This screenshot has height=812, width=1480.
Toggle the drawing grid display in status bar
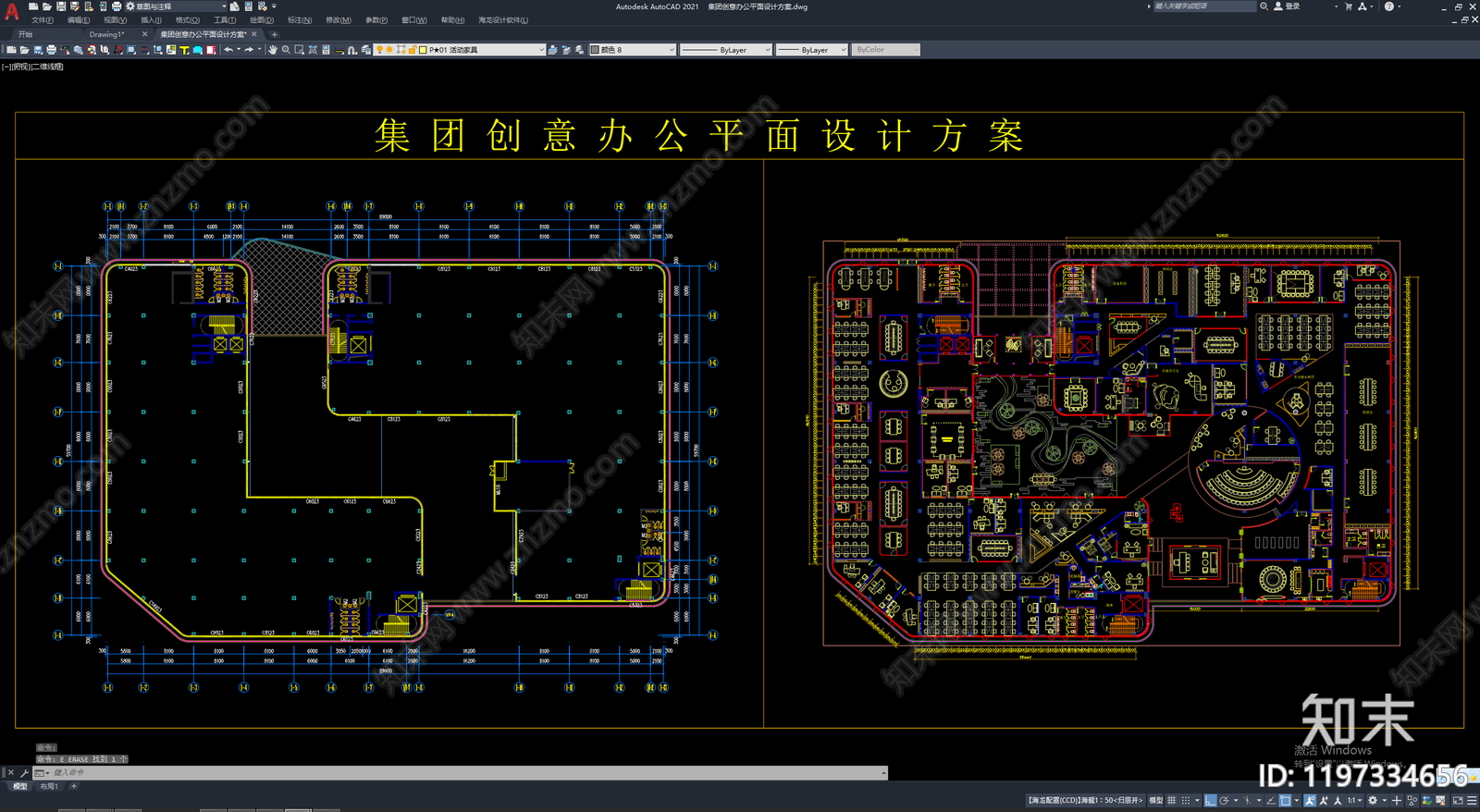(1172, 800)
